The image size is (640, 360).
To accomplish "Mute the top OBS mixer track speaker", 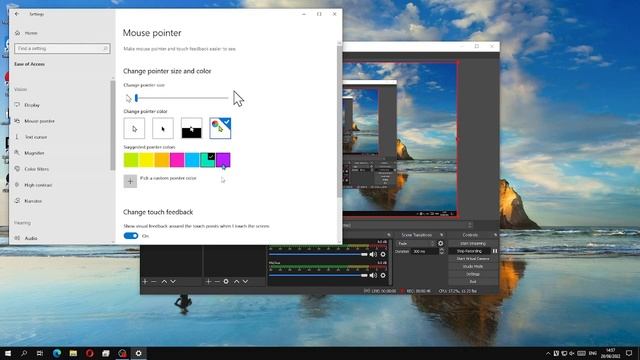I will point(373,254).
